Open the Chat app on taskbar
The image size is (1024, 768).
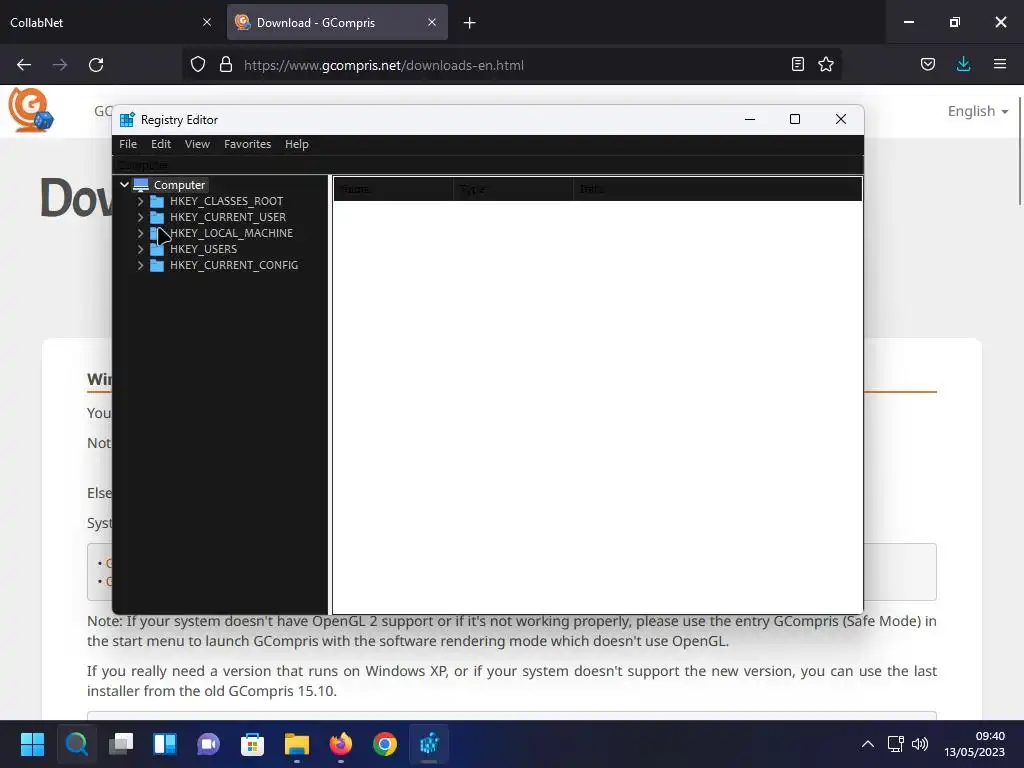click(208, 744)
